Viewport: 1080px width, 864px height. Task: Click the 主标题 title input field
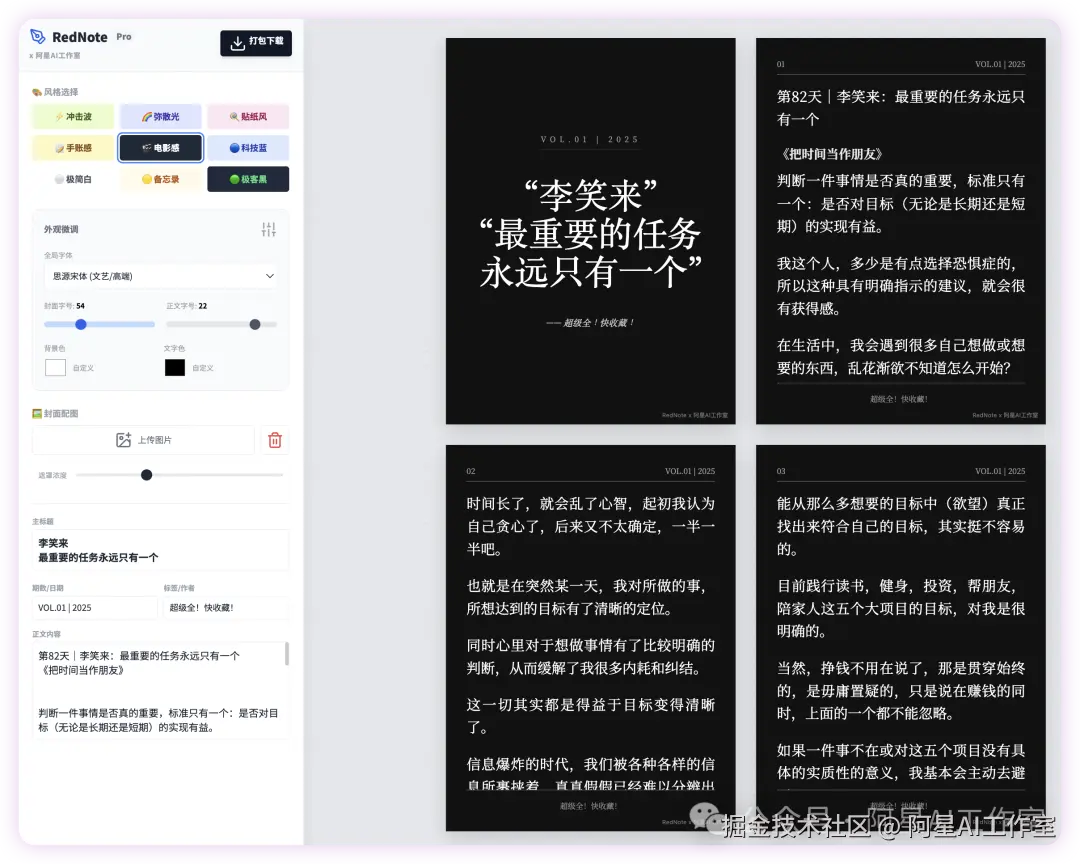[160, 548]
